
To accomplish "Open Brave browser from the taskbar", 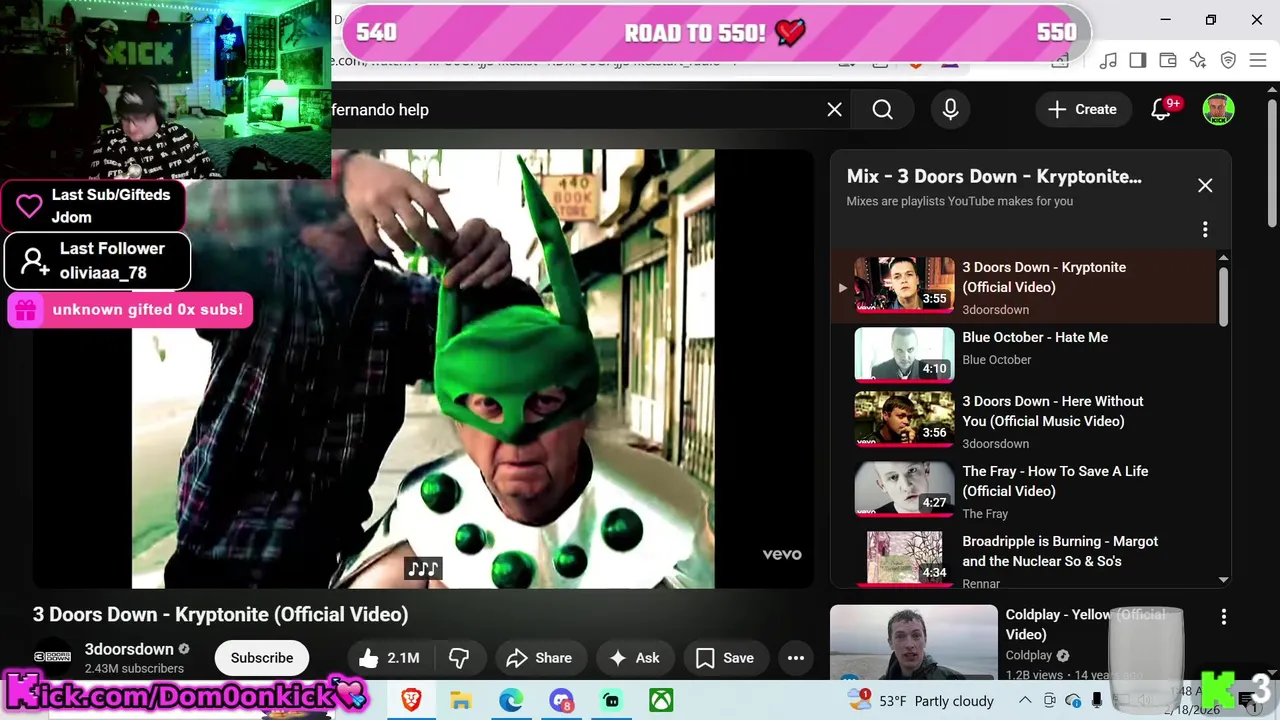I will click(411, 700).
